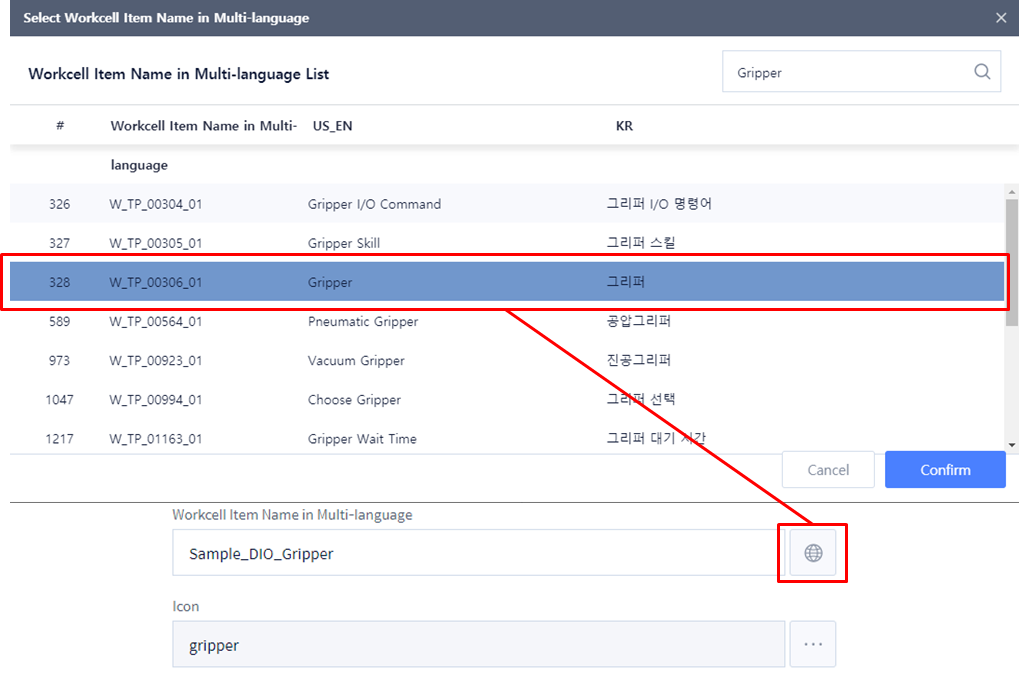Click the US_EN column header
The height and width of the screenshot is (682, 1019).
click(332, 126)
